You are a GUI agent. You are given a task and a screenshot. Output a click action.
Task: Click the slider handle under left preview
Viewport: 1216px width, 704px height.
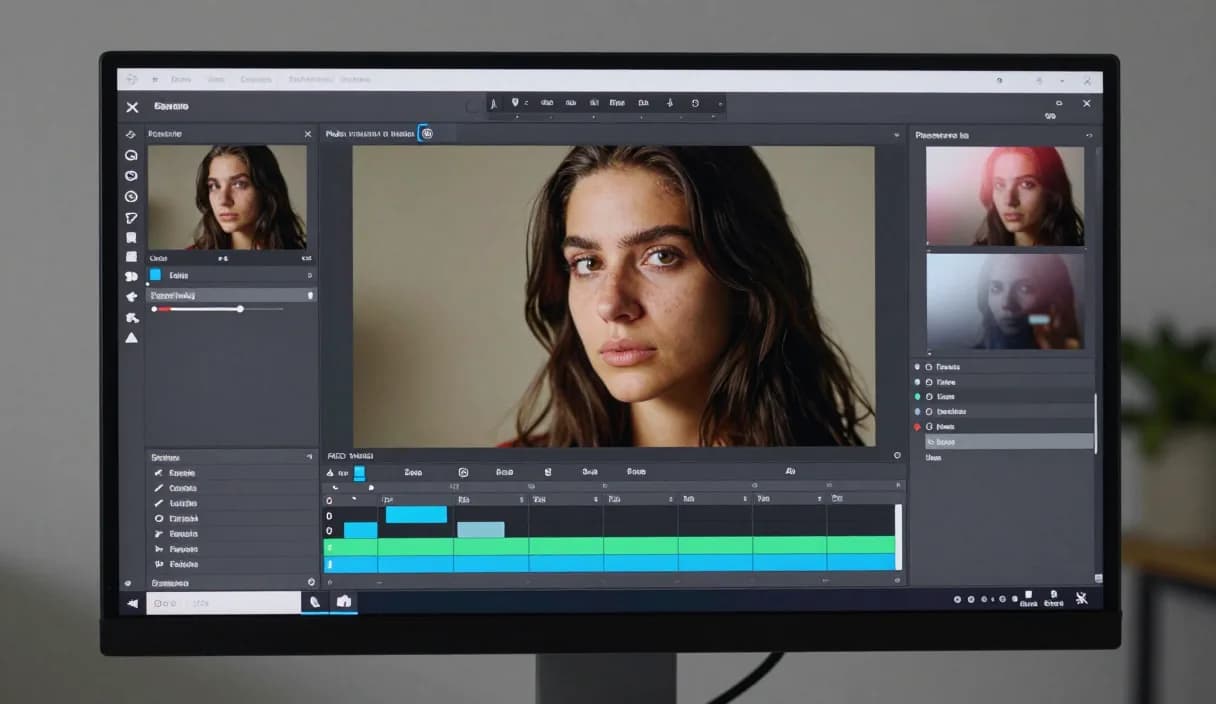point(240,309)
